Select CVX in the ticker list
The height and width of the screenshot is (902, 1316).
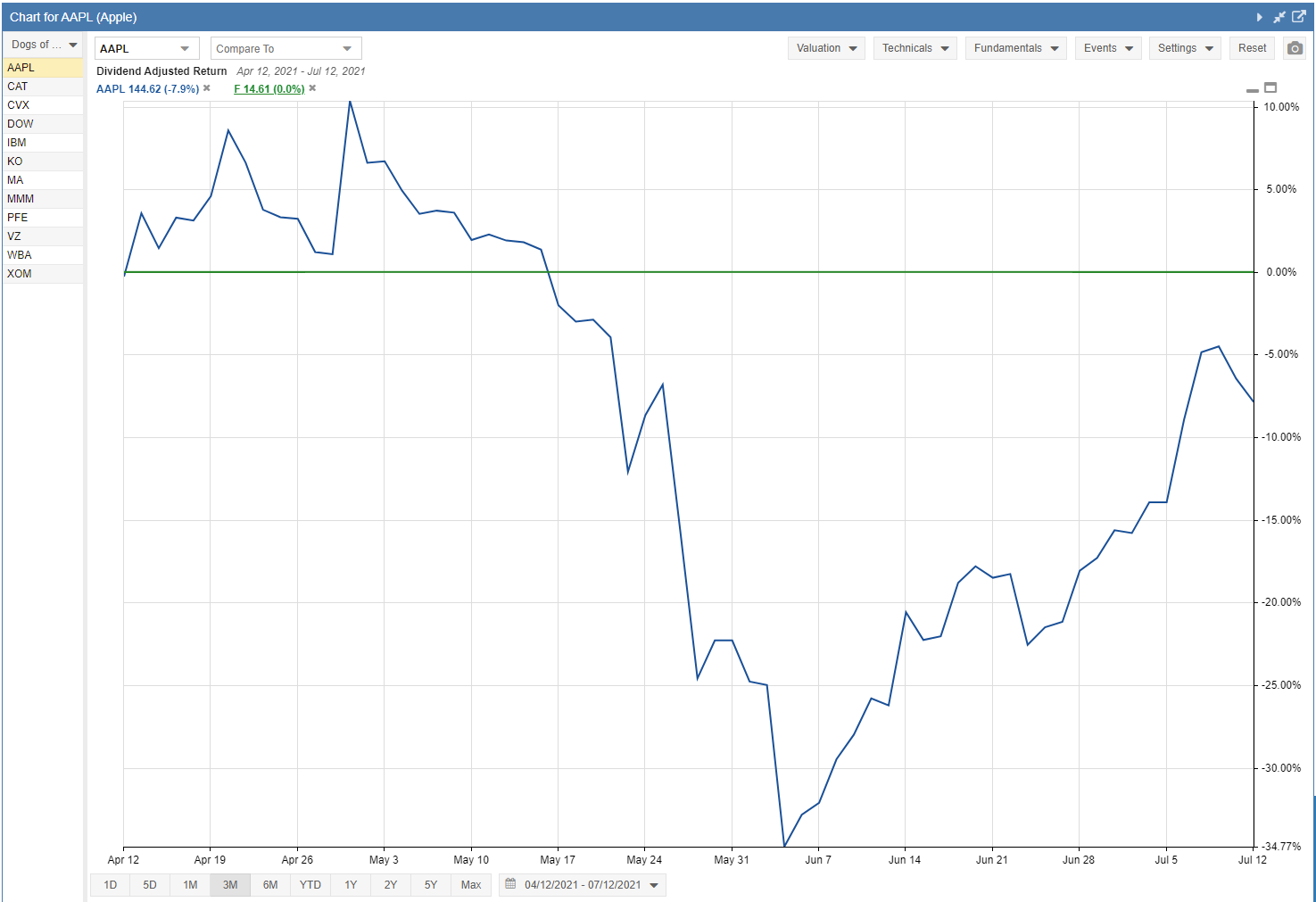(x=19, y=105)
